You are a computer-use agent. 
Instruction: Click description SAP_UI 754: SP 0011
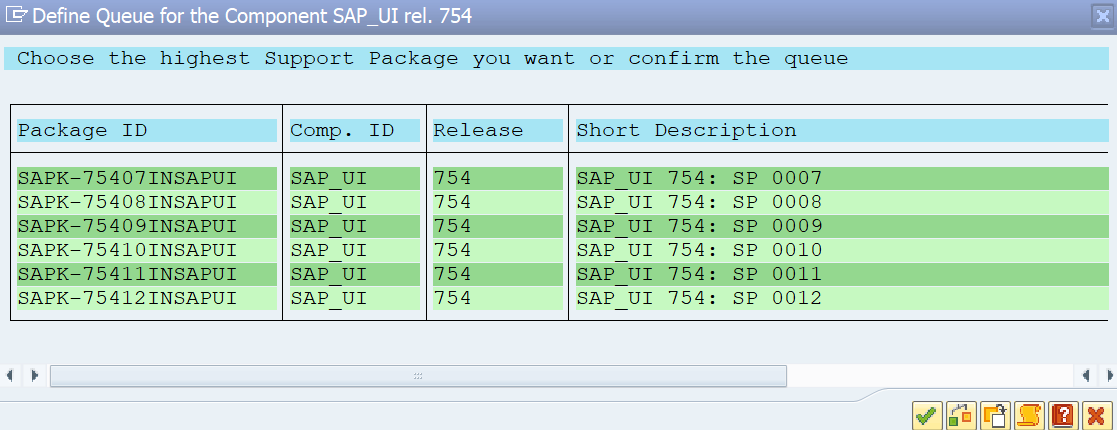click(x=843, y=274)
